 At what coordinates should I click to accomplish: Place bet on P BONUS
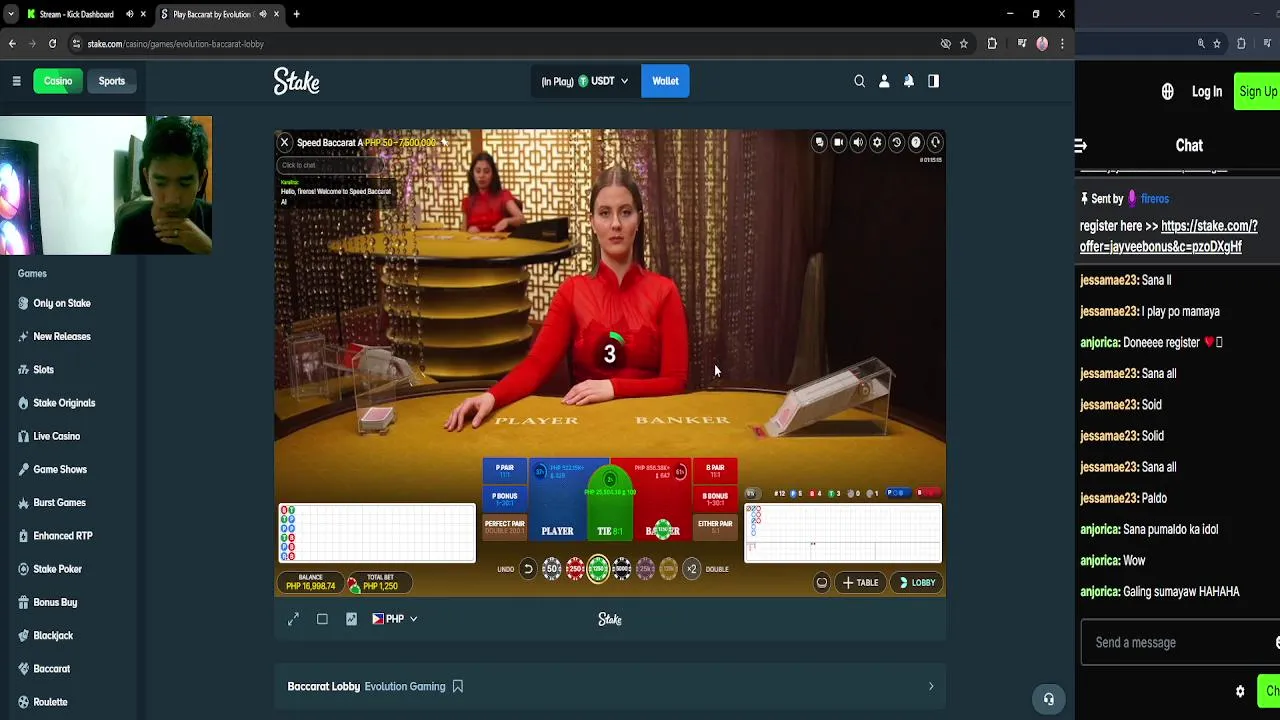coord(505,499)
